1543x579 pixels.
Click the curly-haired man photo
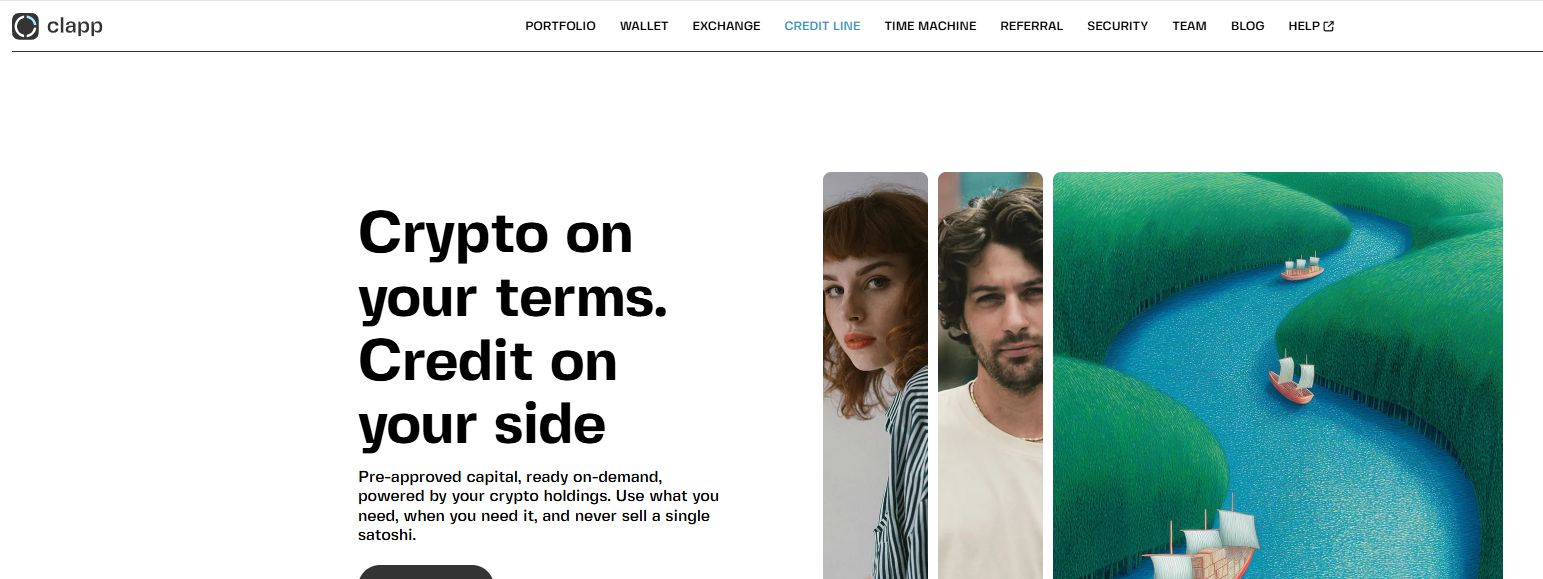tap(990, 375)
